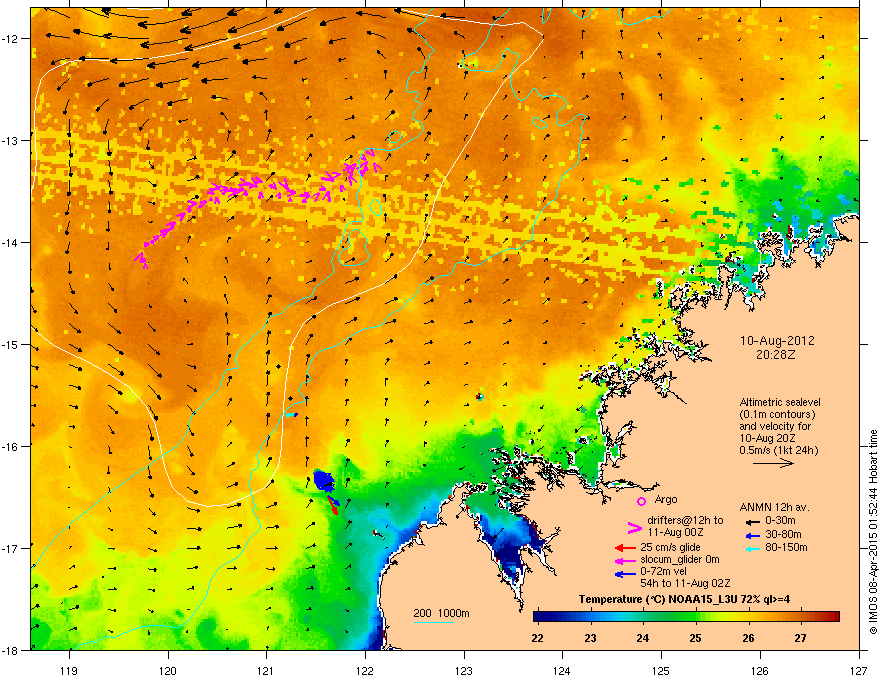Click the 24 tick on the color bar
This screenshot has height=680, width=880.
[643, 638]
